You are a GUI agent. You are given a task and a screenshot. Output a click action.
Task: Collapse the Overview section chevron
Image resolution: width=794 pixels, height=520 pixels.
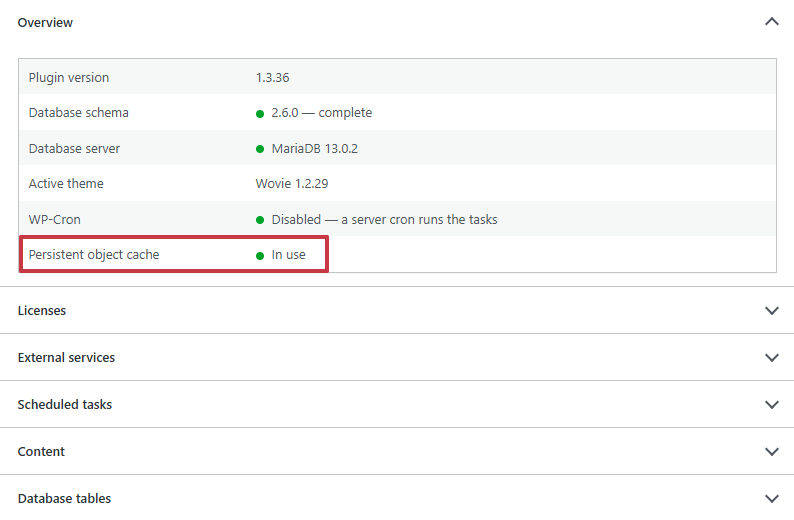pyautogui.click(x=772, y=22)
